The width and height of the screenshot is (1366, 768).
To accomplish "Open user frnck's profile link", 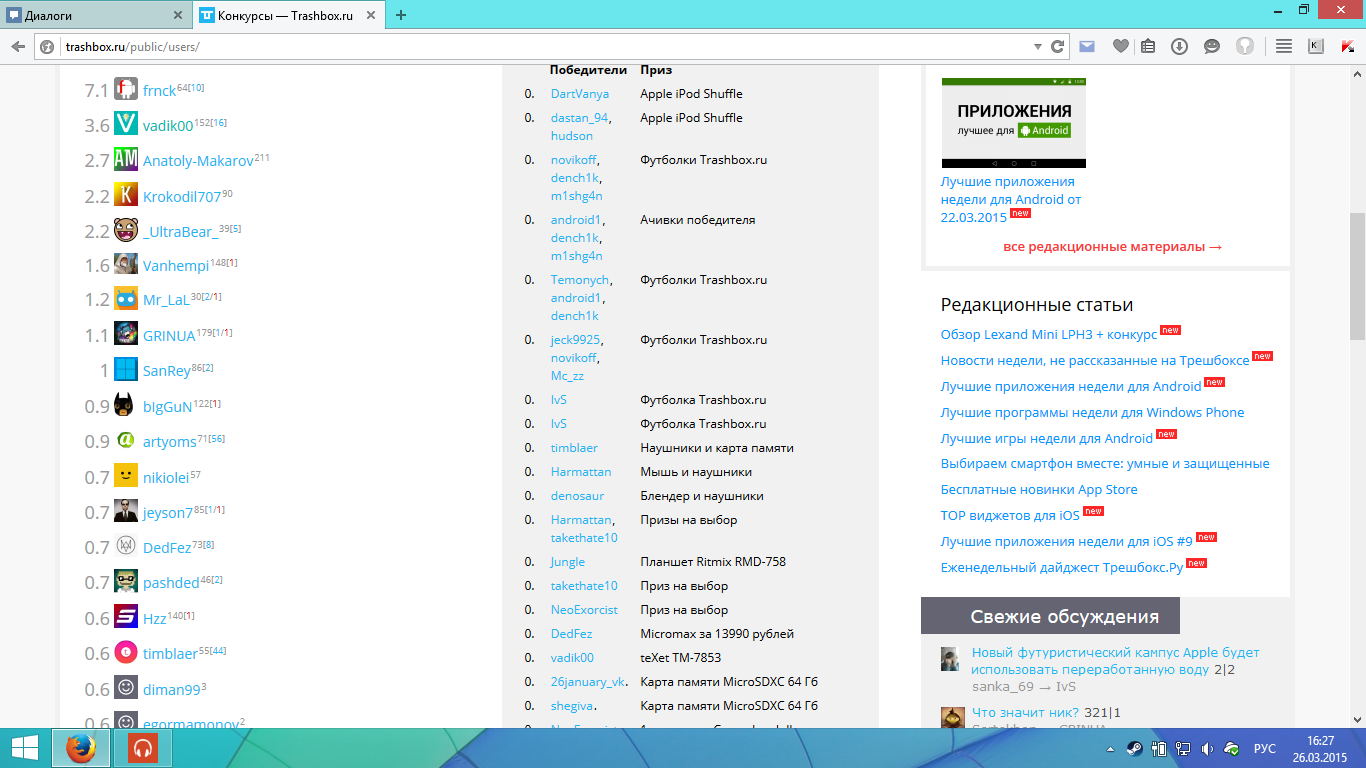I will pyautogui.click(x=159, y=90).
